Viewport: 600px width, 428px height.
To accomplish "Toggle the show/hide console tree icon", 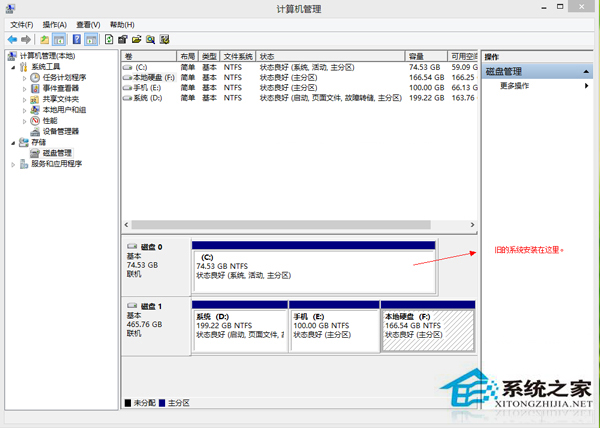I will (59, 39).
